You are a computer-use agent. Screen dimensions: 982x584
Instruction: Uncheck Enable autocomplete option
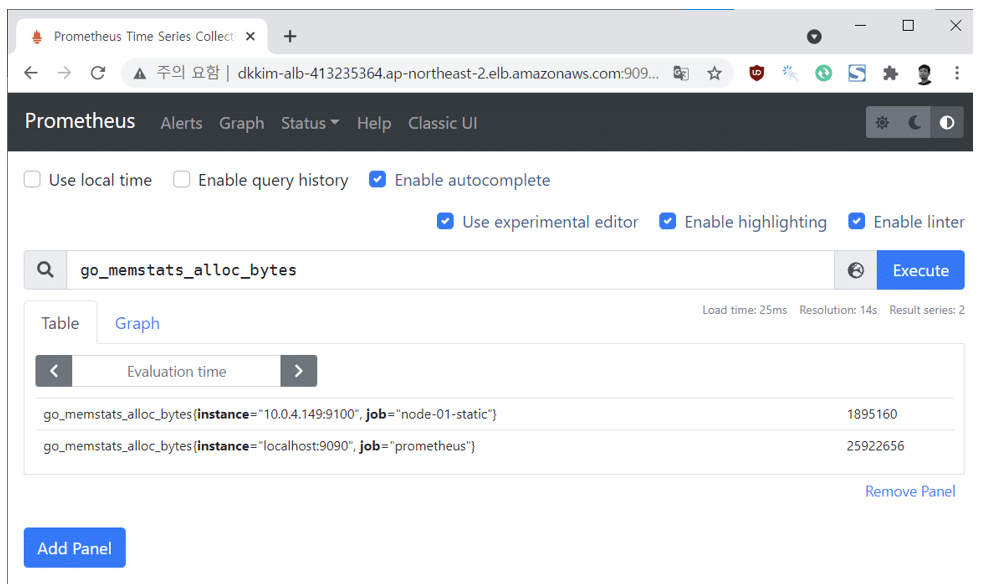click(378, 180)
